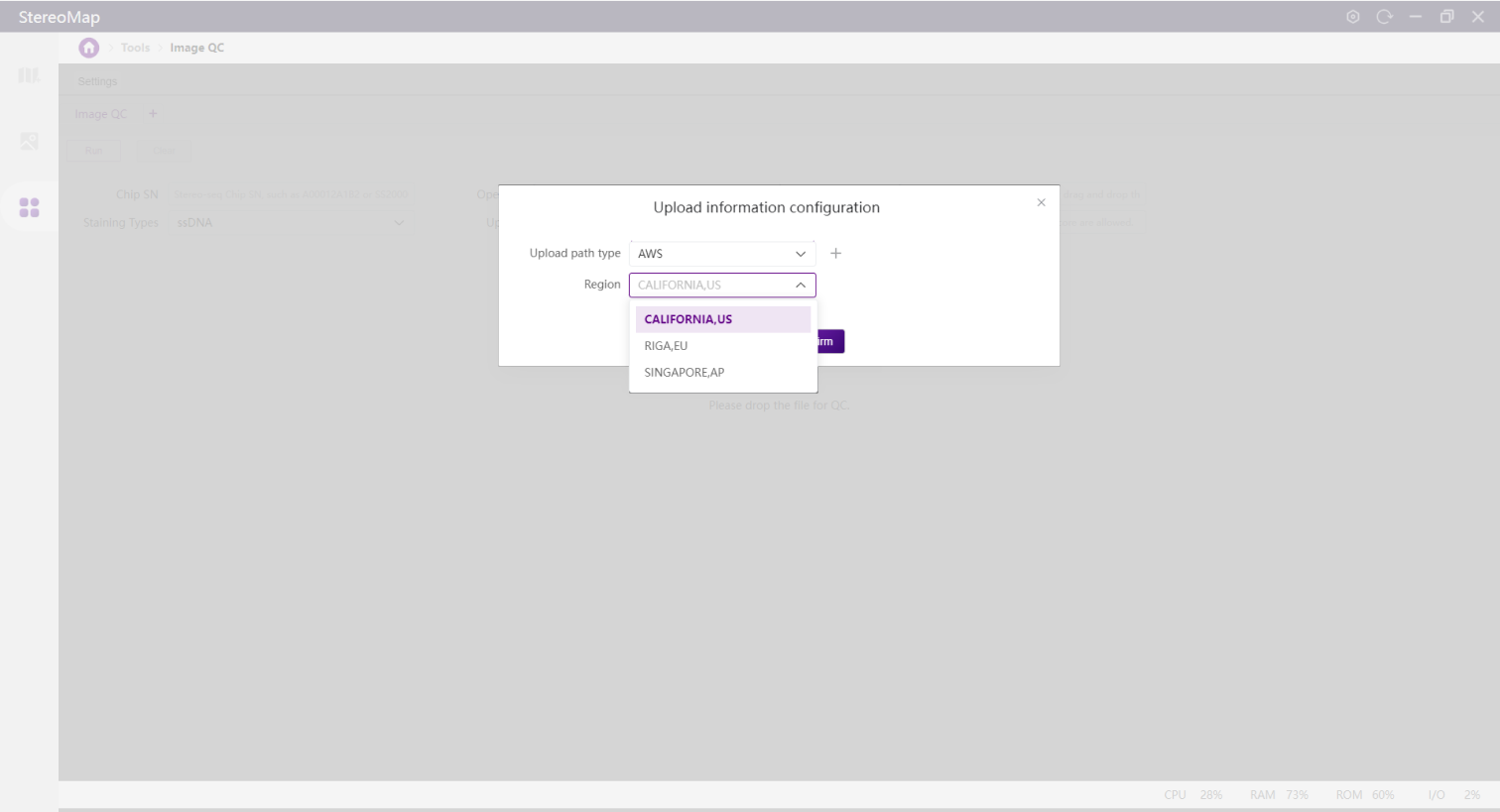The width and height of the screenshot is (1500, 812).
Task: Select the Tools grid sidebar icon
Action: tap(29, 207)
